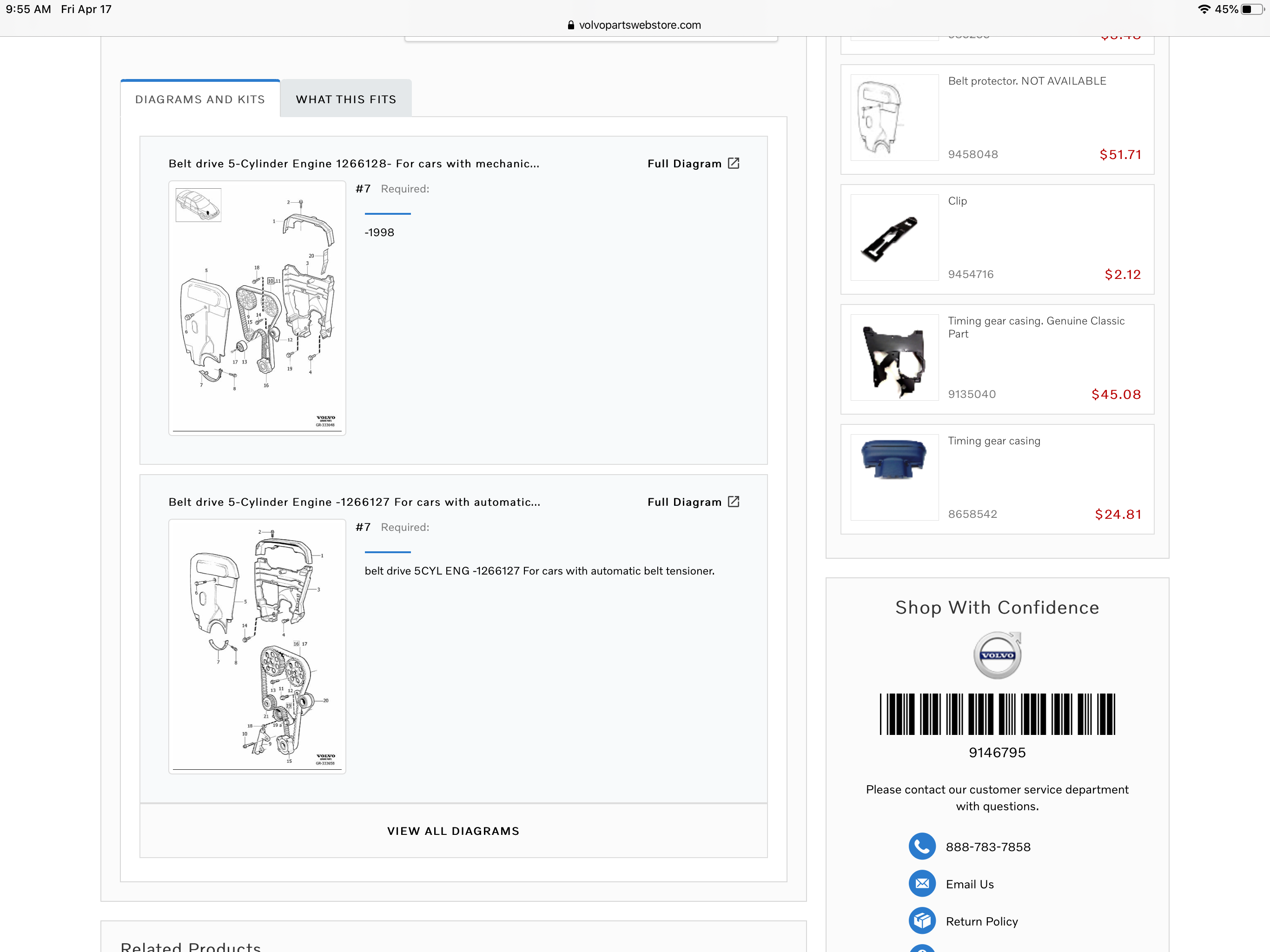Open the first belt drive diagram thumbnail
Screen dimensions: 1270x952
pos(257,308)
